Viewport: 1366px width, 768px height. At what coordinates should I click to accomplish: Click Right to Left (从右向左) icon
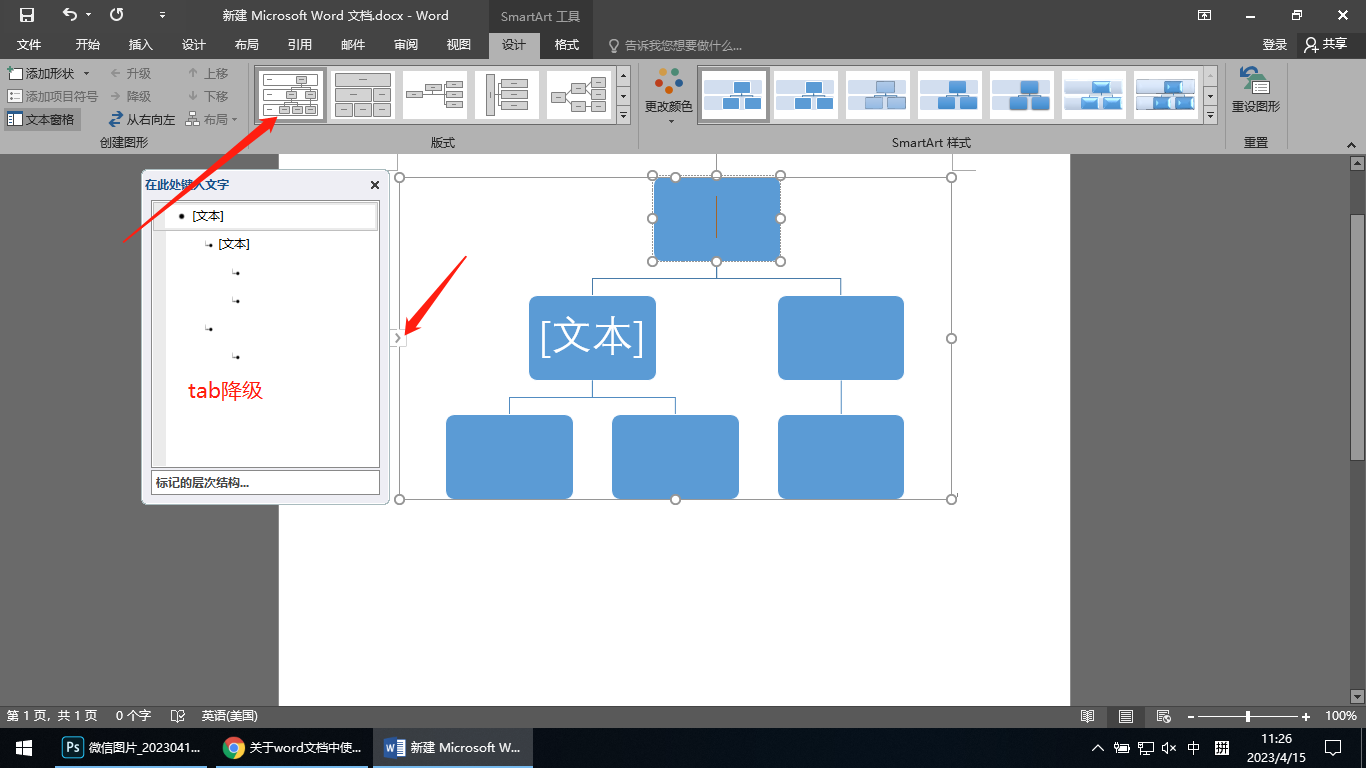(116, 119)
